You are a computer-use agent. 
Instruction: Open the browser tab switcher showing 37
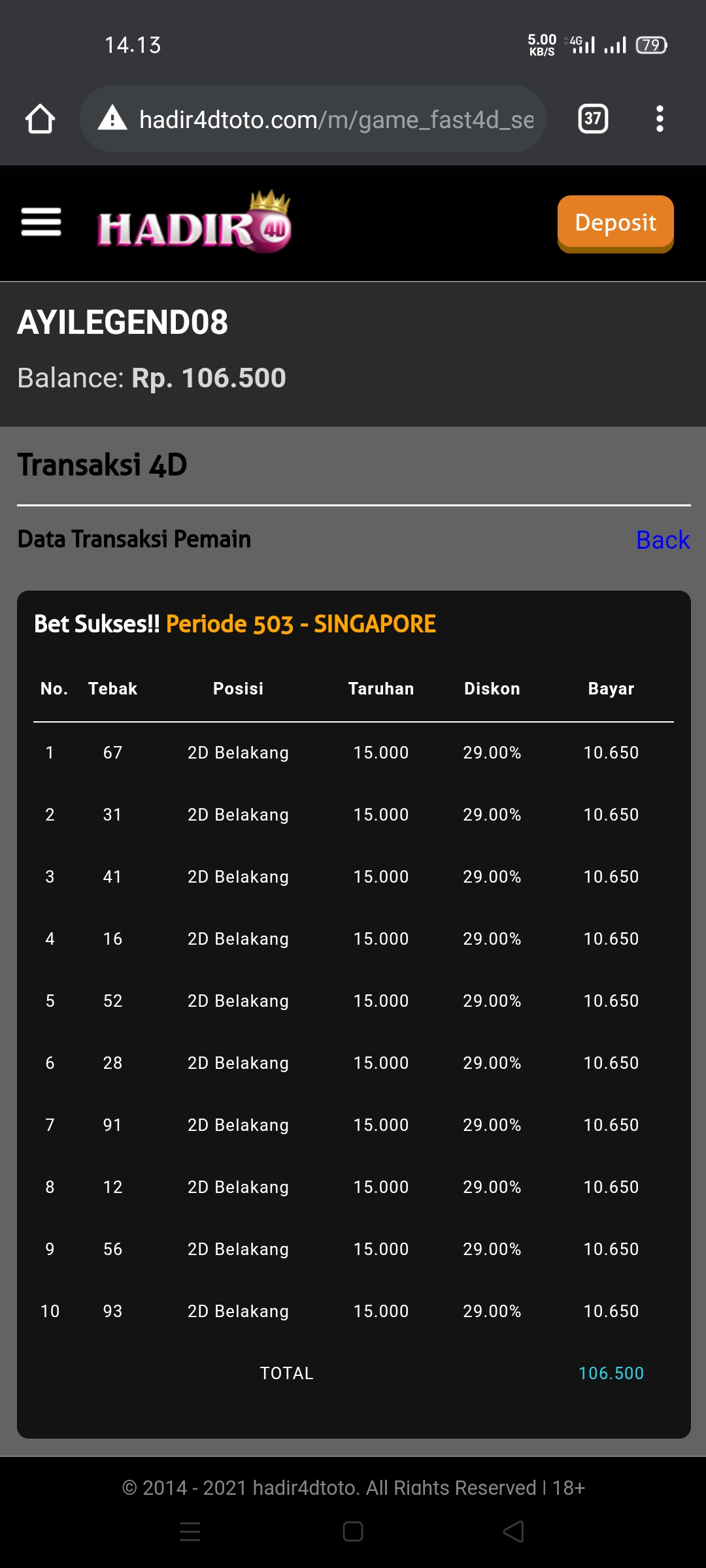point(593,119)
